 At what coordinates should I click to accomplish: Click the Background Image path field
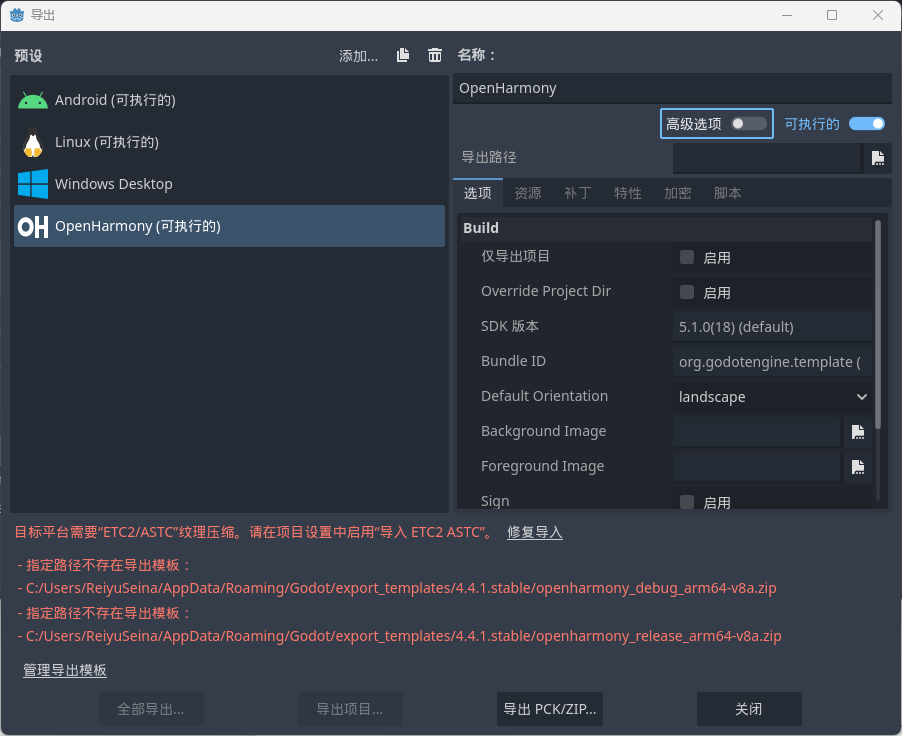(x=756, y=432)
